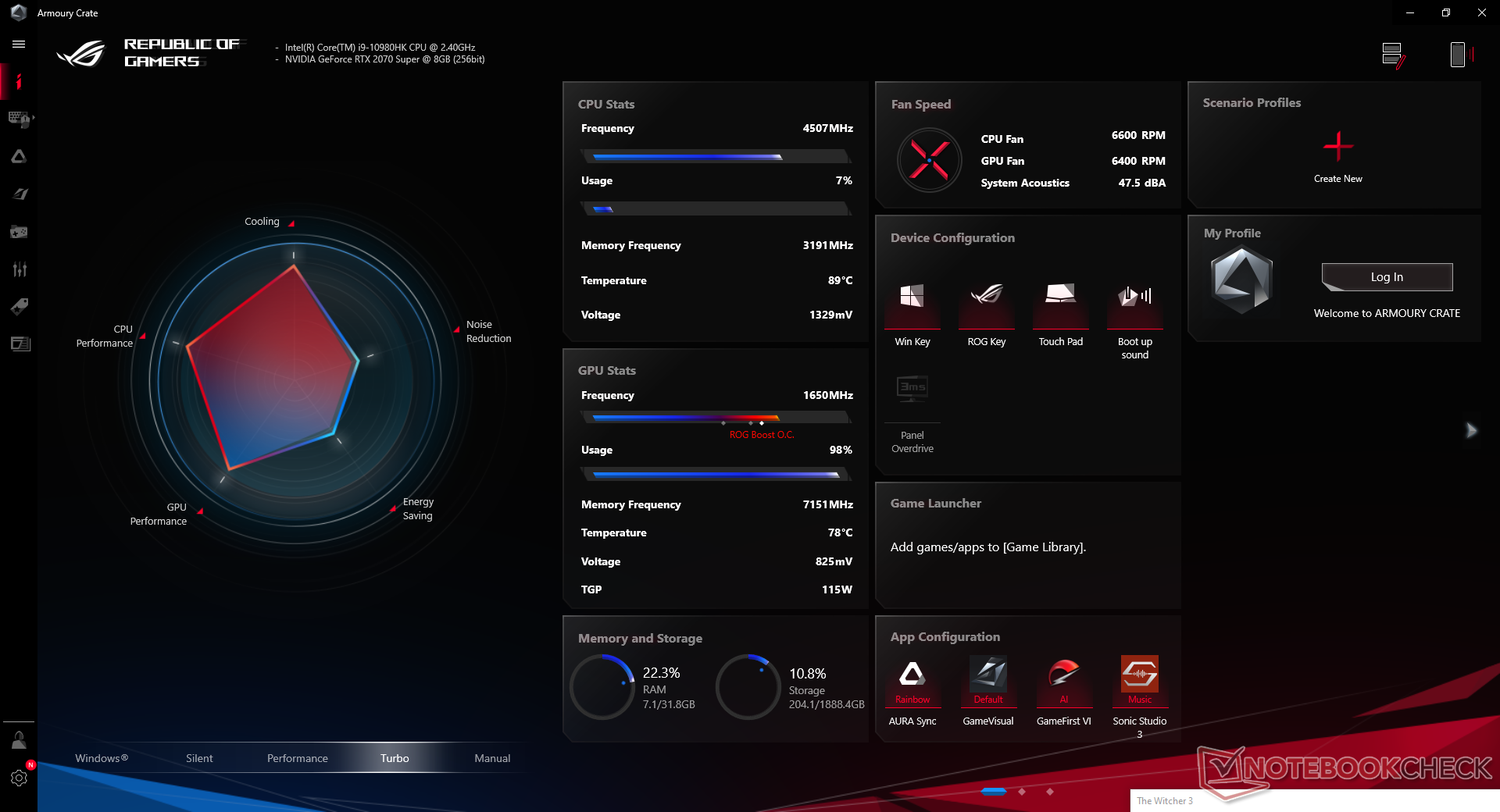
Task: Click the Armoury Crate title bar icon
Action: (x=19, y=12)
